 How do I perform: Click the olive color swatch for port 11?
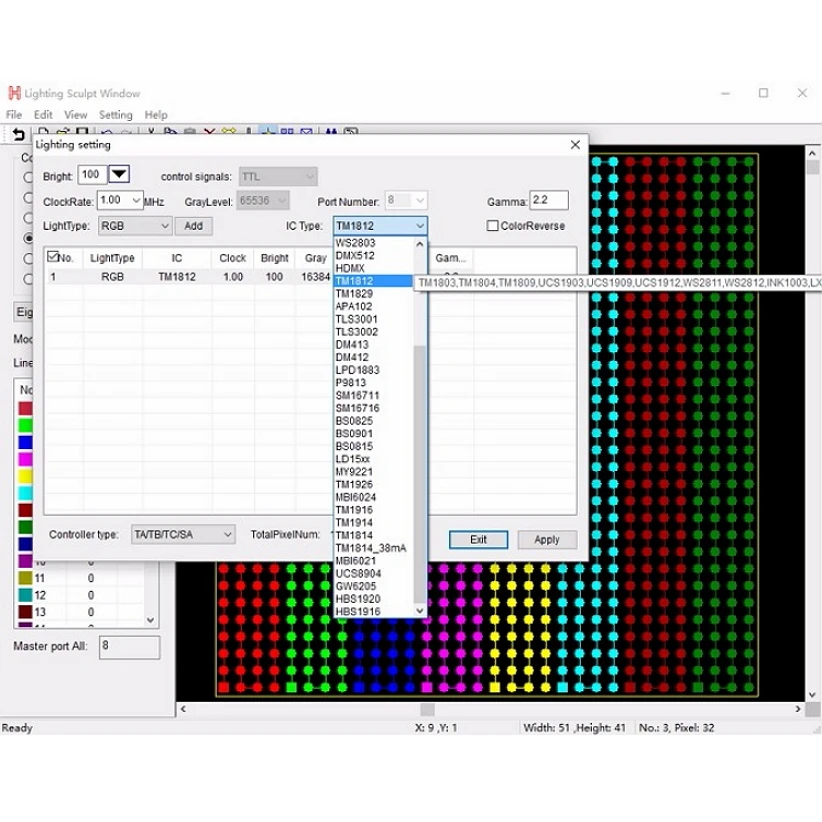point(25,578)
